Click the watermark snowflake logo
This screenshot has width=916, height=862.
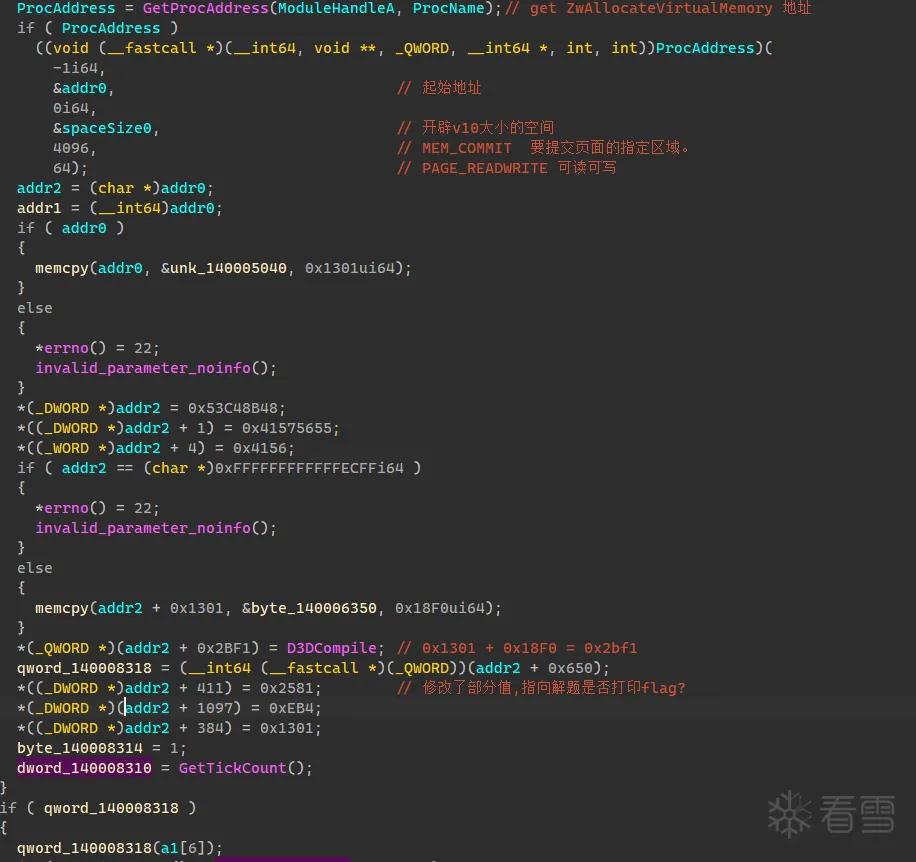coord(789,814)
